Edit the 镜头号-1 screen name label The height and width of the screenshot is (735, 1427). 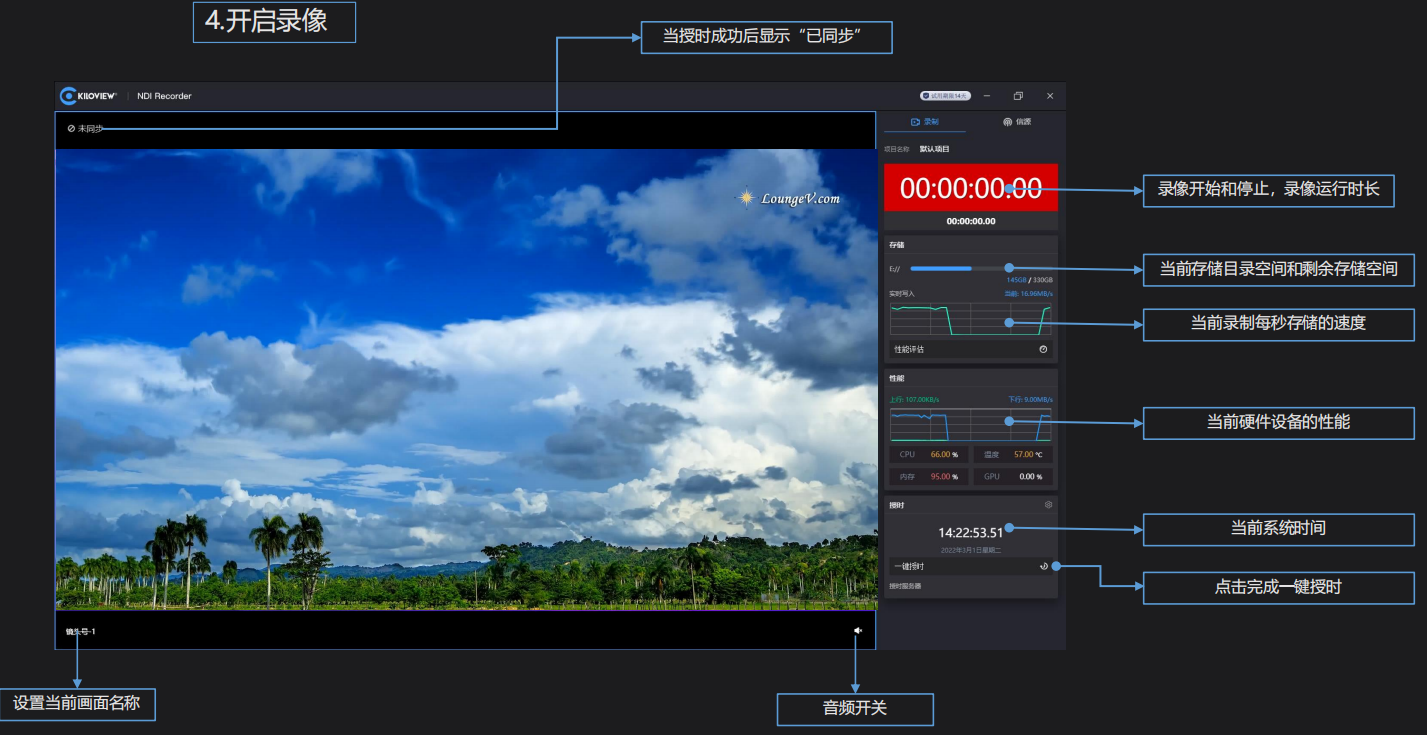coord(81,632)
